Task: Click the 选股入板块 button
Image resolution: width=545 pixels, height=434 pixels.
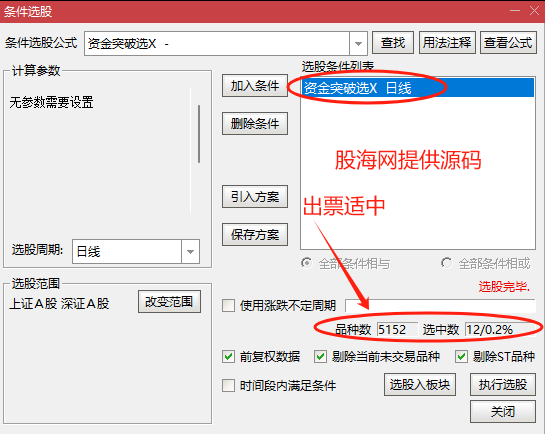Action: coord(420,385)
